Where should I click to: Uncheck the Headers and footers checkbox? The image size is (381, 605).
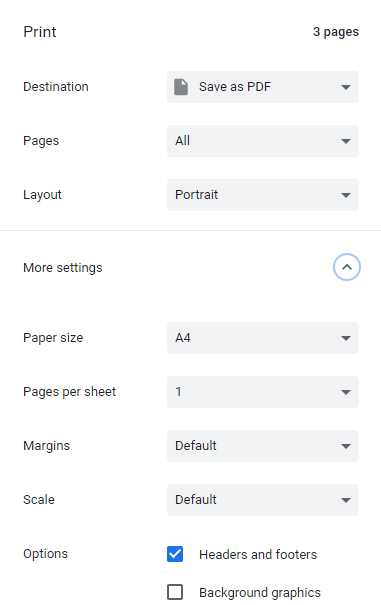click(x=175, y=554)
